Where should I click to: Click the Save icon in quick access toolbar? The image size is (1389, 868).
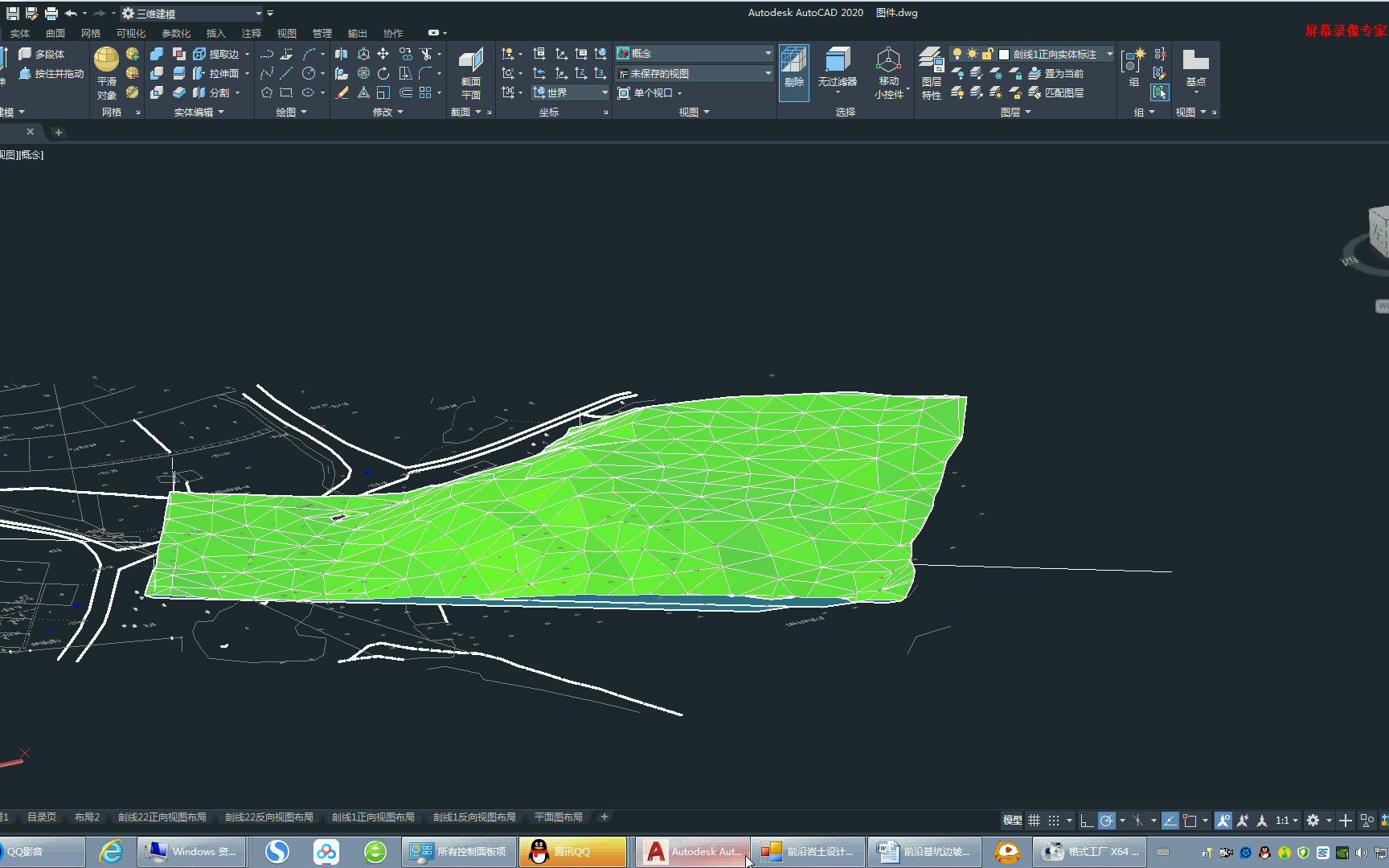(12, 13)
